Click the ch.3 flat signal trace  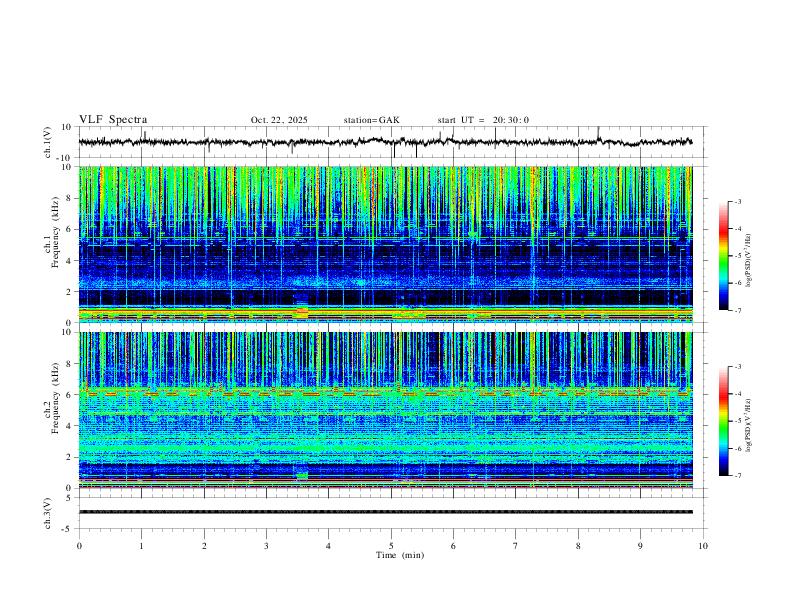point(385,512)
